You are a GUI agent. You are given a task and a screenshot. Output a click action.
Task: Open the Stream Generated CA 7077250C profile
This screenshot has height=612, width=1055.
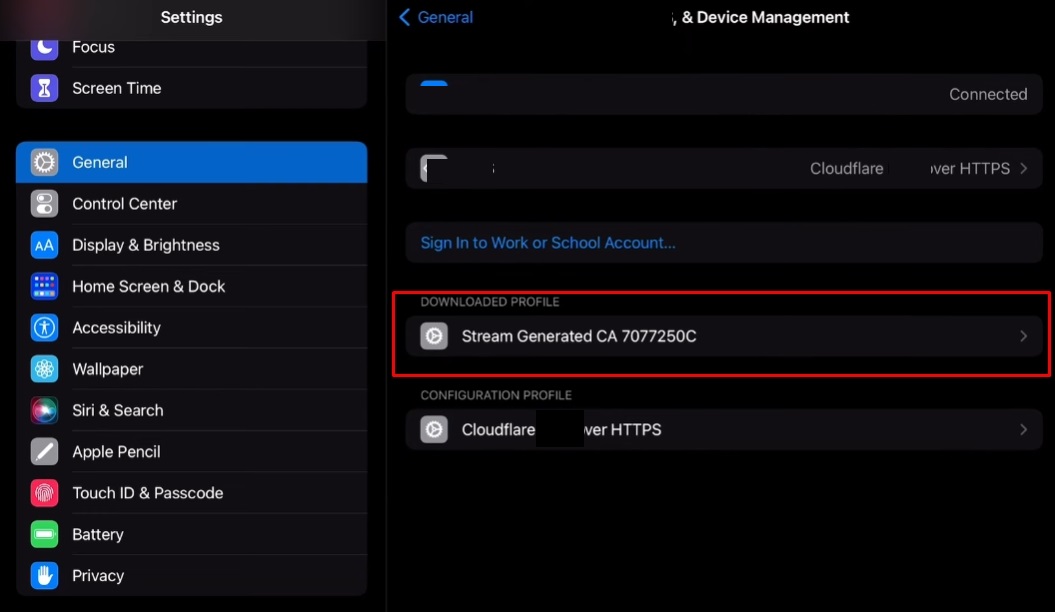pyautogui.click(x=579, y=337)
